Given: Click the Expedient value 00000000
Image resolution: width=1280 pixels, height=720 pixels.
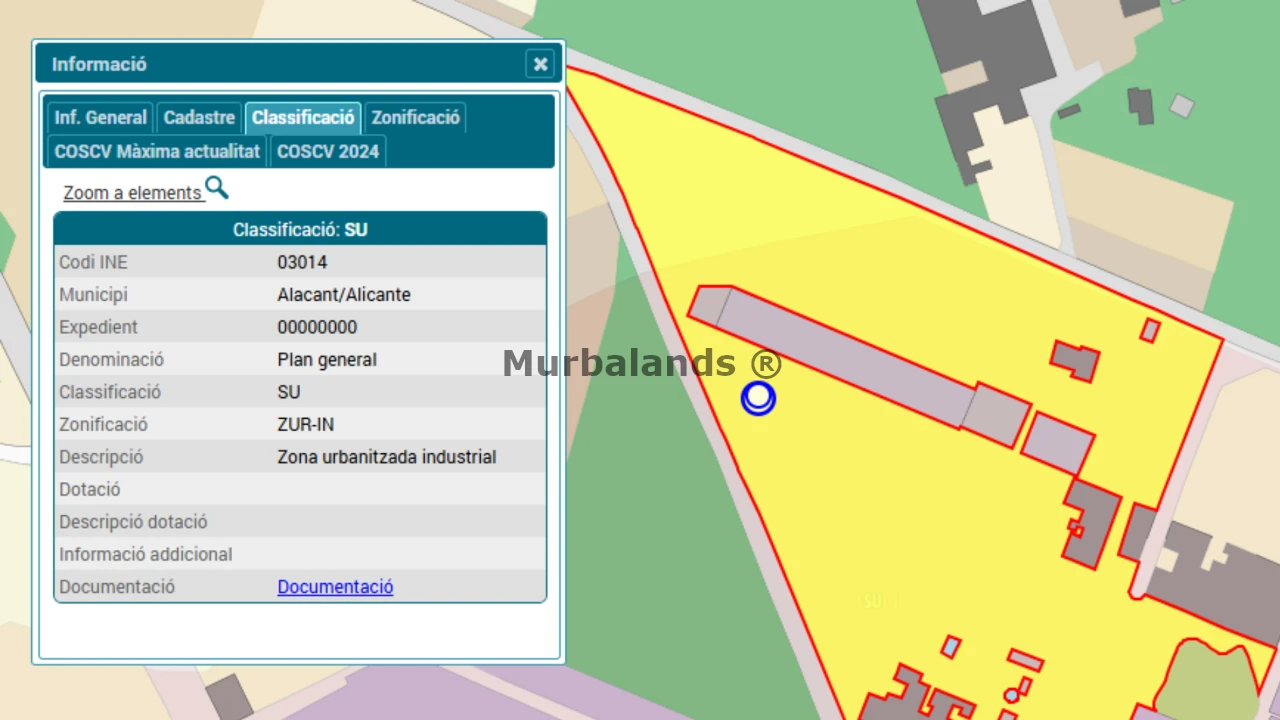Looking at the screenshot, I should [316, 328].
